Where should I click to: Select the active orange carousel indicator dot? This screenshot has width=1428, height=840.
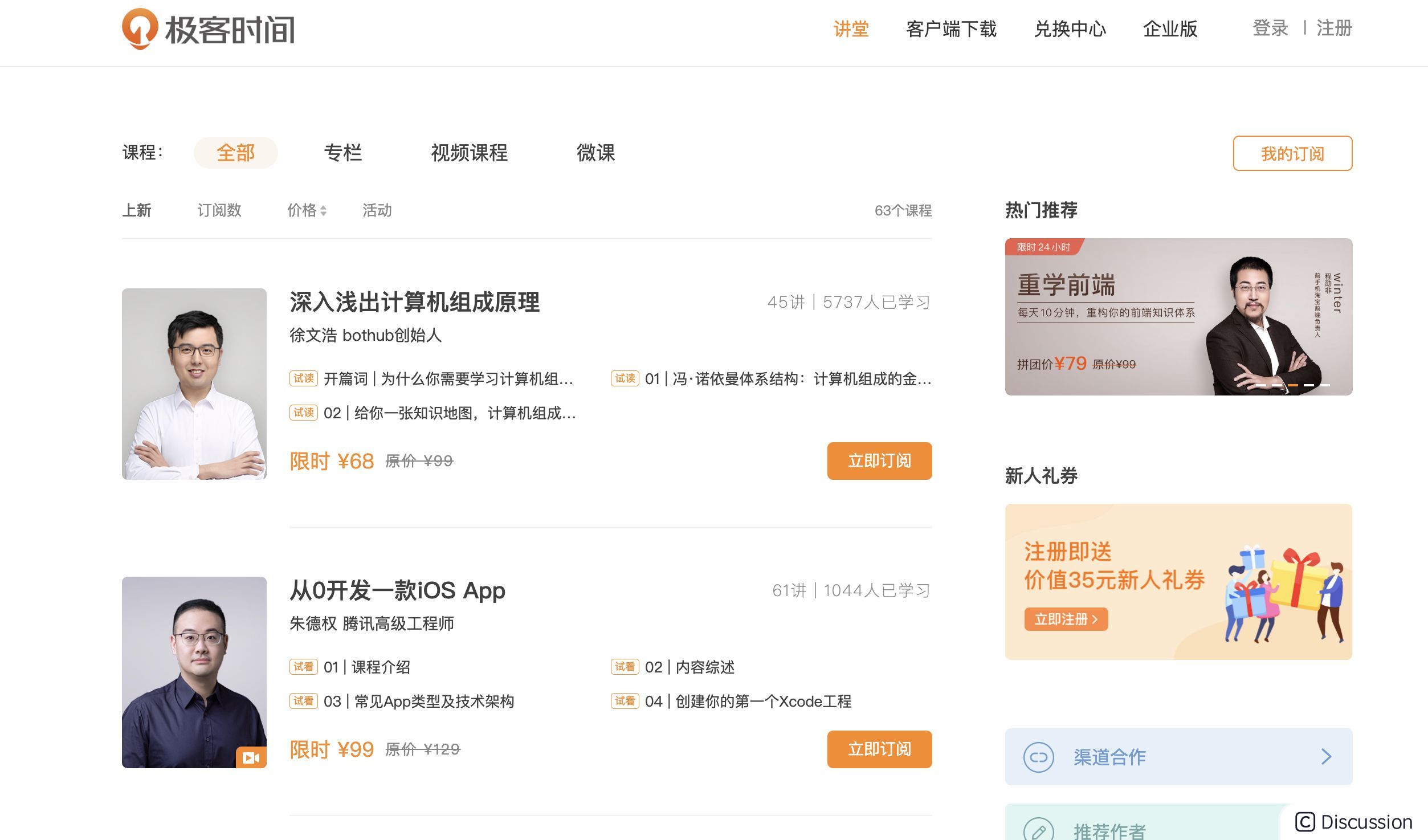[x=1293, y=386]
